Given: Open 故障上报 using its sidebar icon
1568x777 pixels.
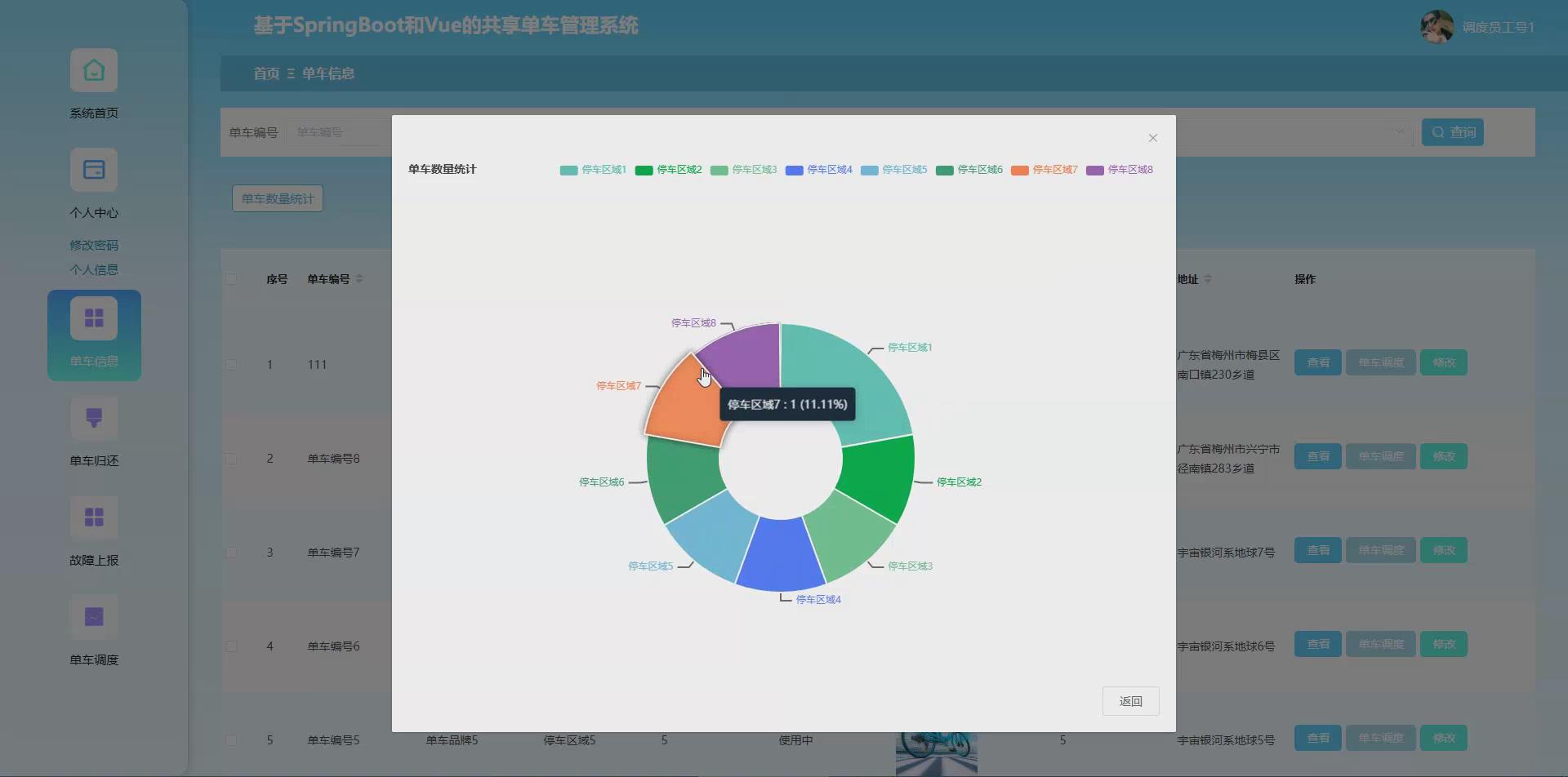Looking at the screenshot, I should coord(94,517).
